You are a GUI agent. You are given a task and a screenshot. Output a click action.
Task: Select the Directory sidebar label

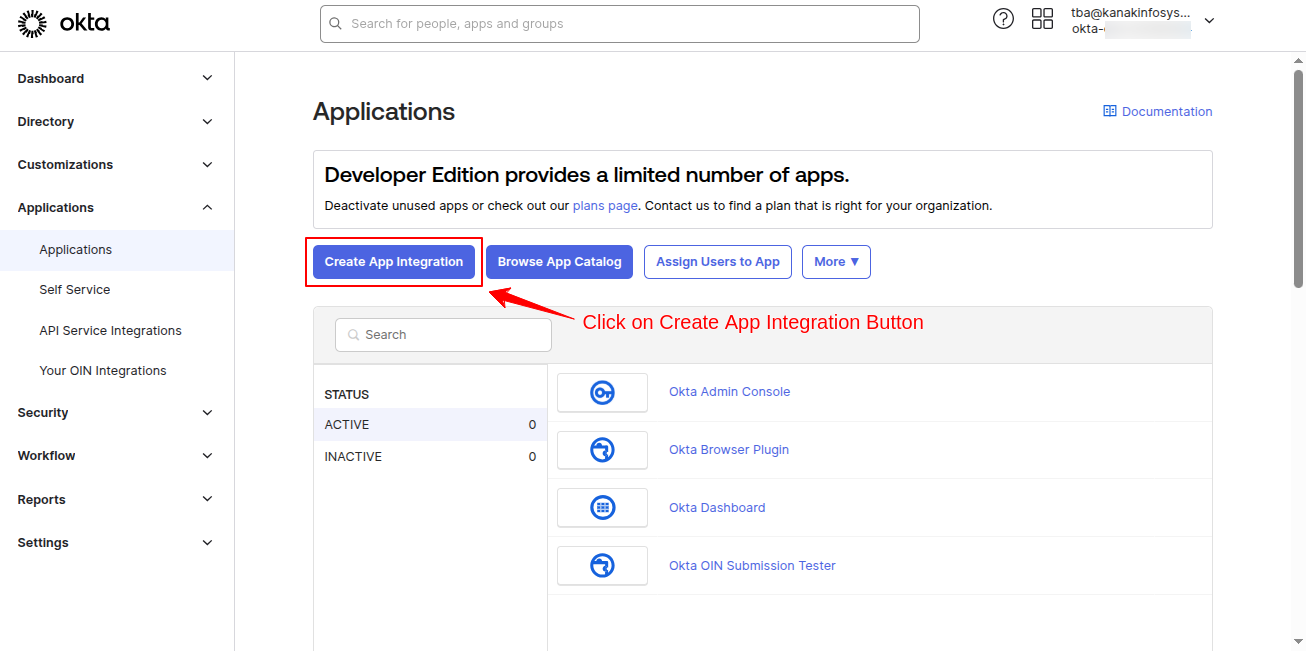tap(46, 122)
